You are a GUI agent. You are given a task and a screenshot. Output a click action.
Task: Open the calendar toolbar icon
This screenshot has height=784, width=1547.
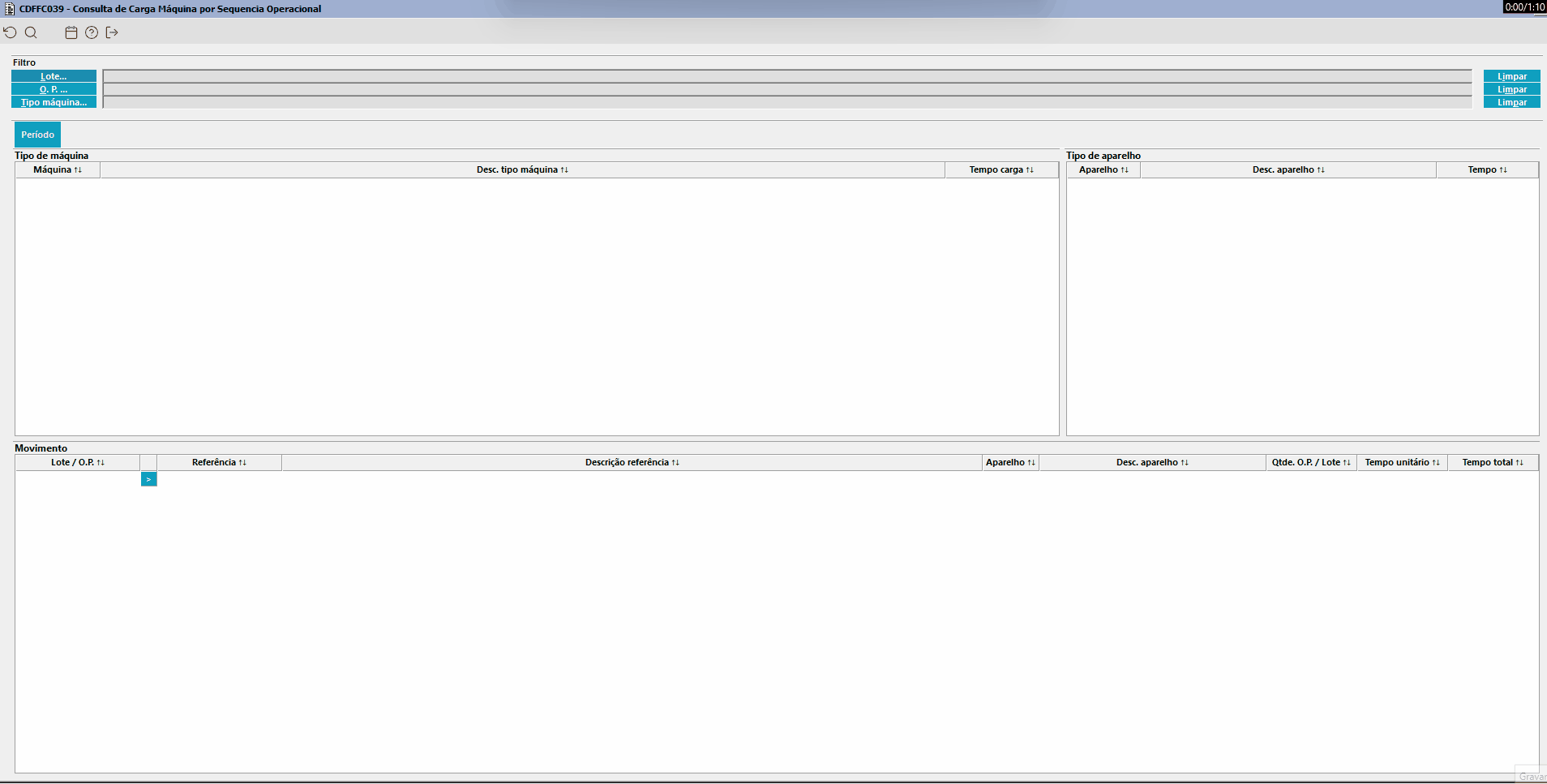pos(71,32)
